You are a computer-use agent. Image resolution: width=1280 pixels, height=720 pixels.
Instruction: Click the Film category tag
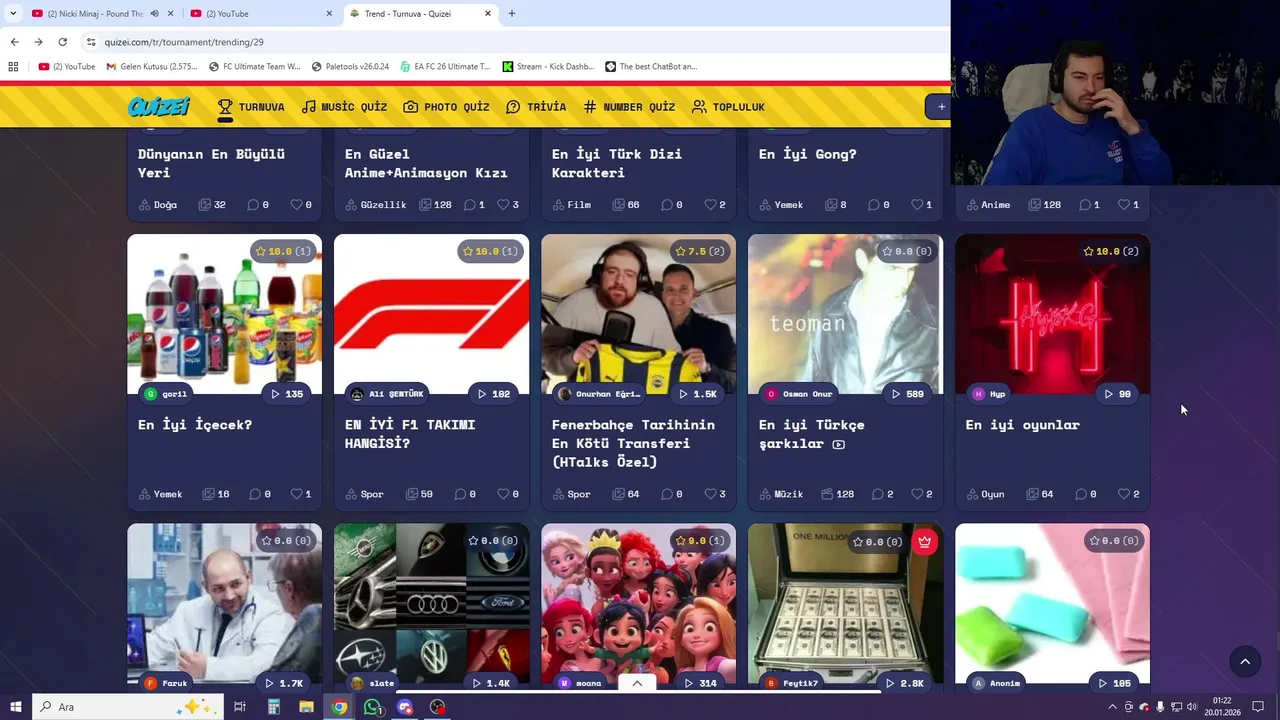coord(571,205)
